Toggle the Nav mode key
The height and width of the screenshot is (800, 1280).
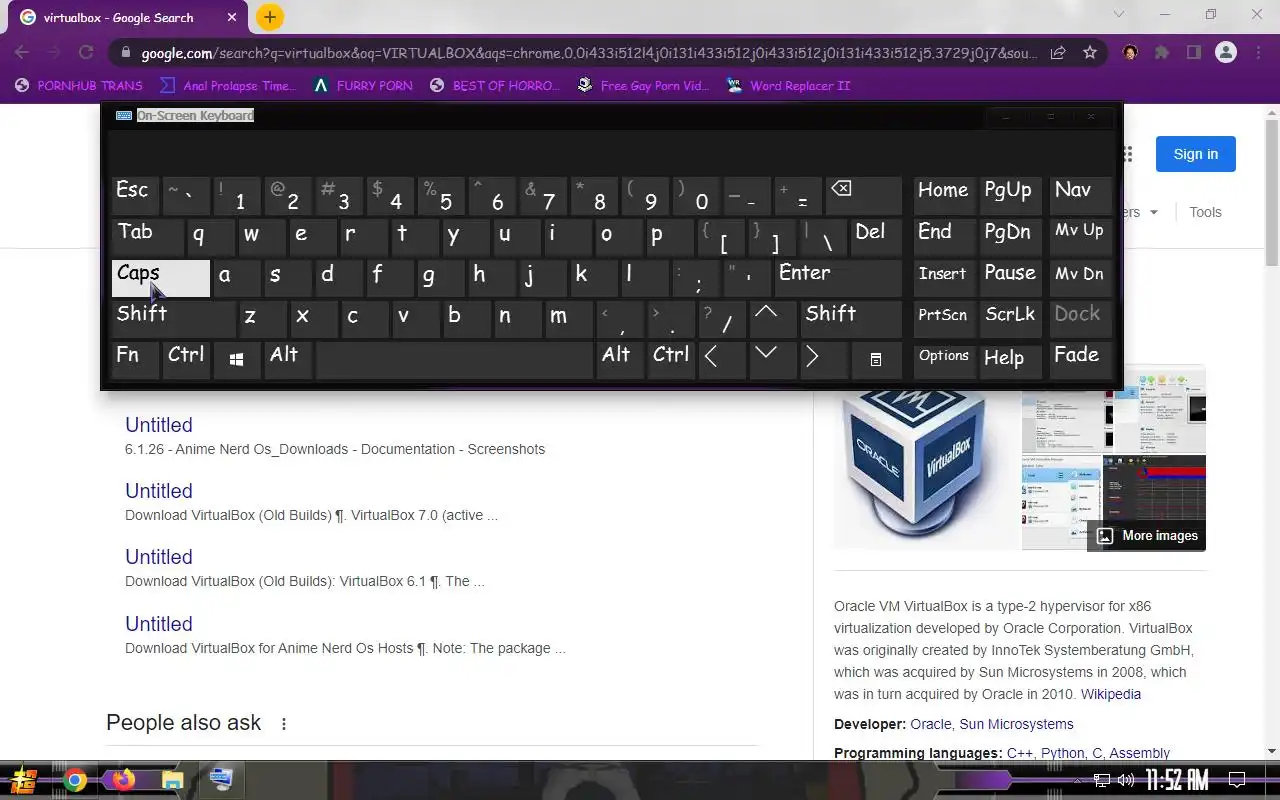coord(1081,195)
